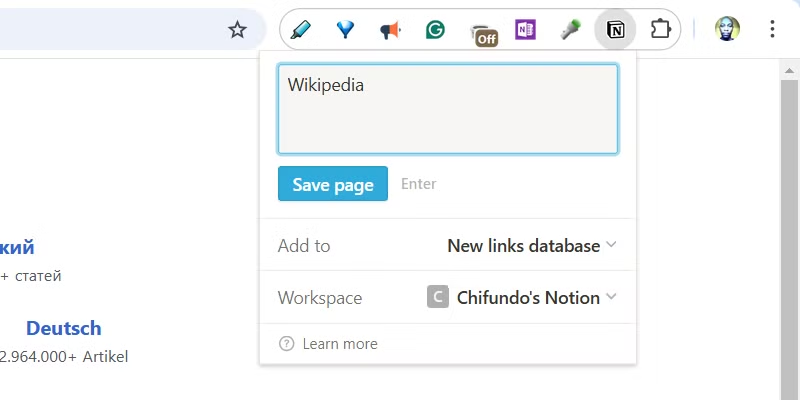Bookmark this page with the star icon
The width and height of the screenshot is (800, 400).
tap(237, 30)
